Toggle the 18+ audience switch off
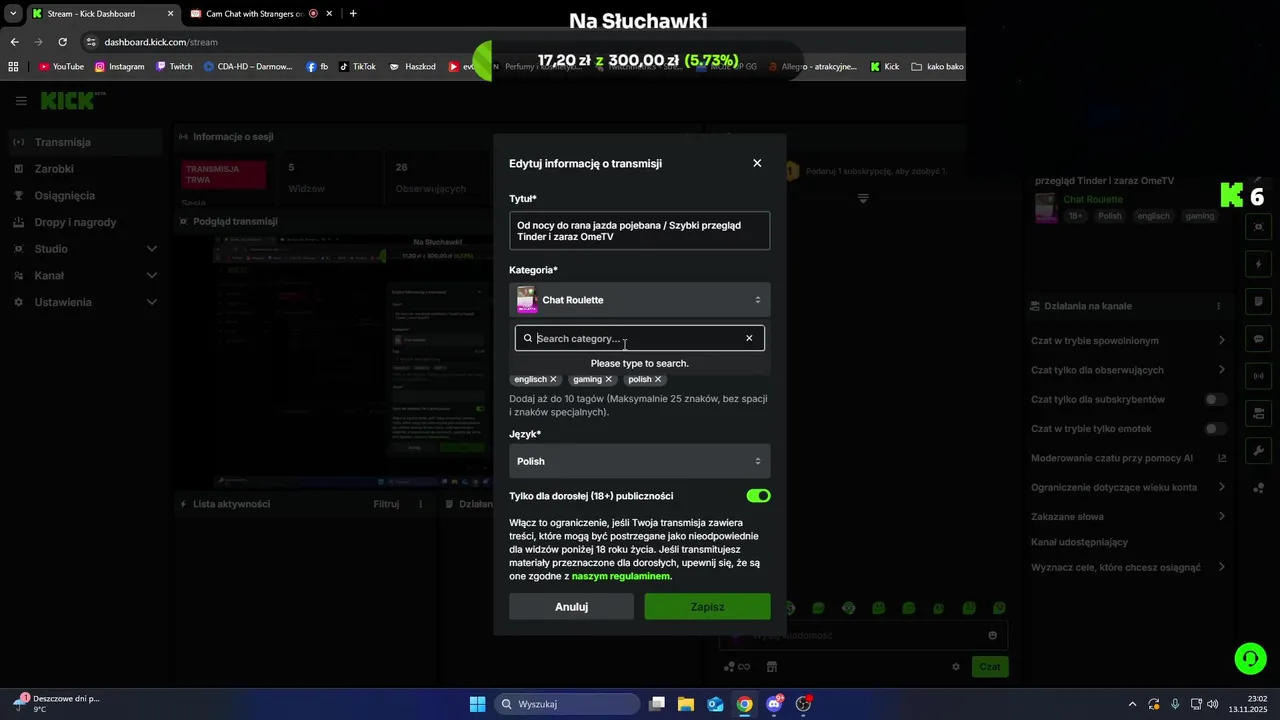 (x=758, y=496)
